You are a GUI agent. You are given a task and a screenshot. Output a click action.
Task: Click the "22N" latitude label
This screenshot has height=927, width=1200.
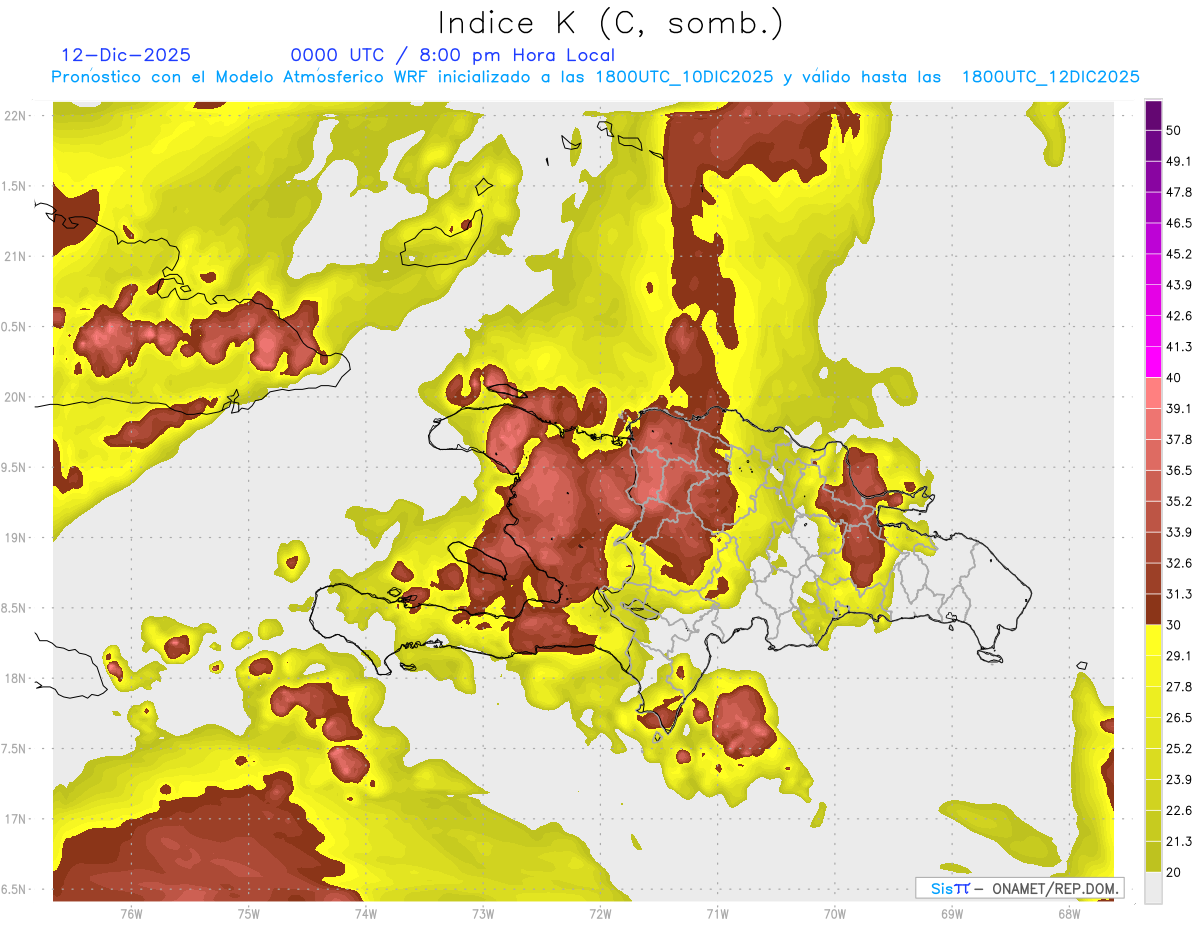point(16,116)
